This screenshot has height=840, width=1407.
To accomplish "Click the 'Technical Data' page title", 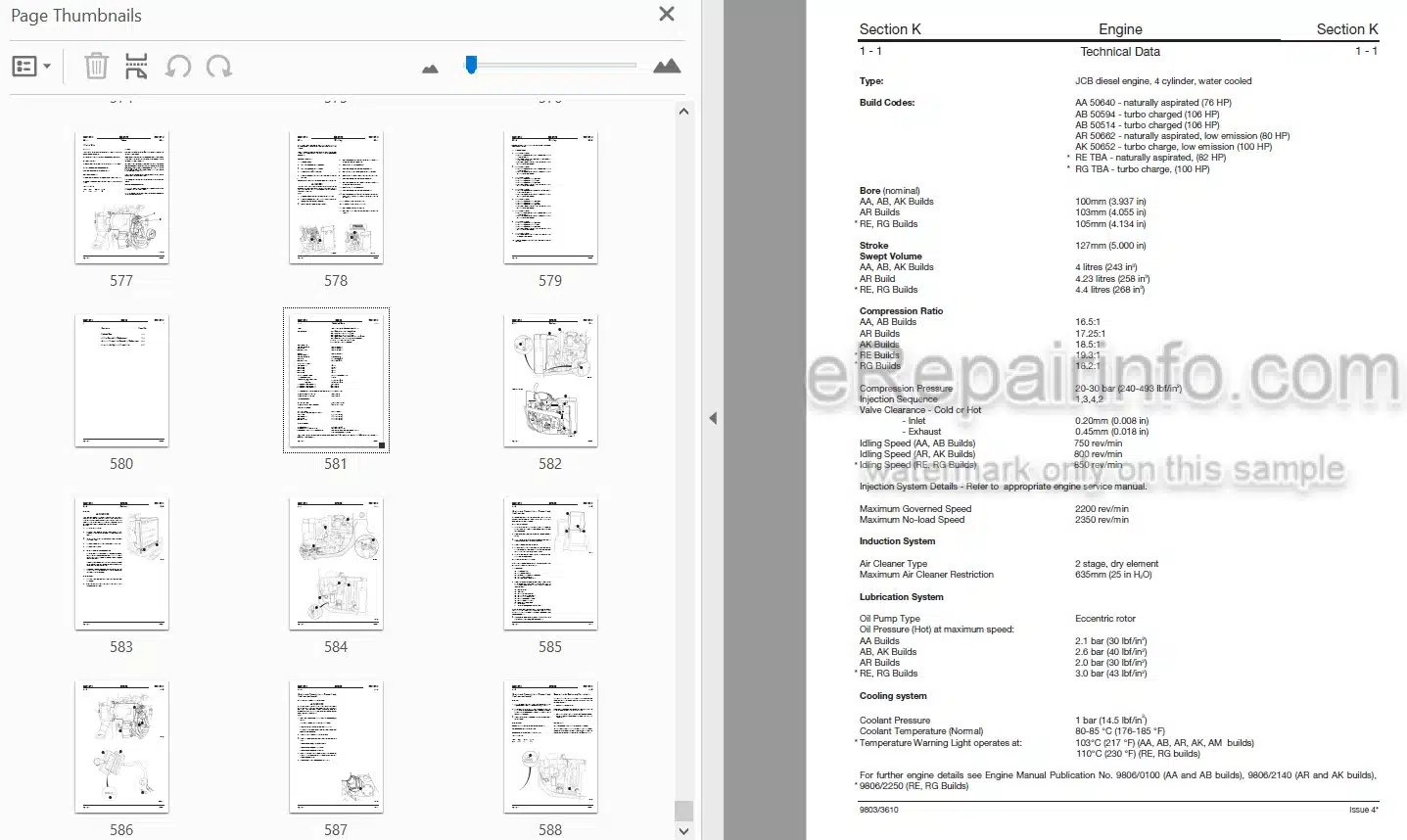I will pos(1120,52).
